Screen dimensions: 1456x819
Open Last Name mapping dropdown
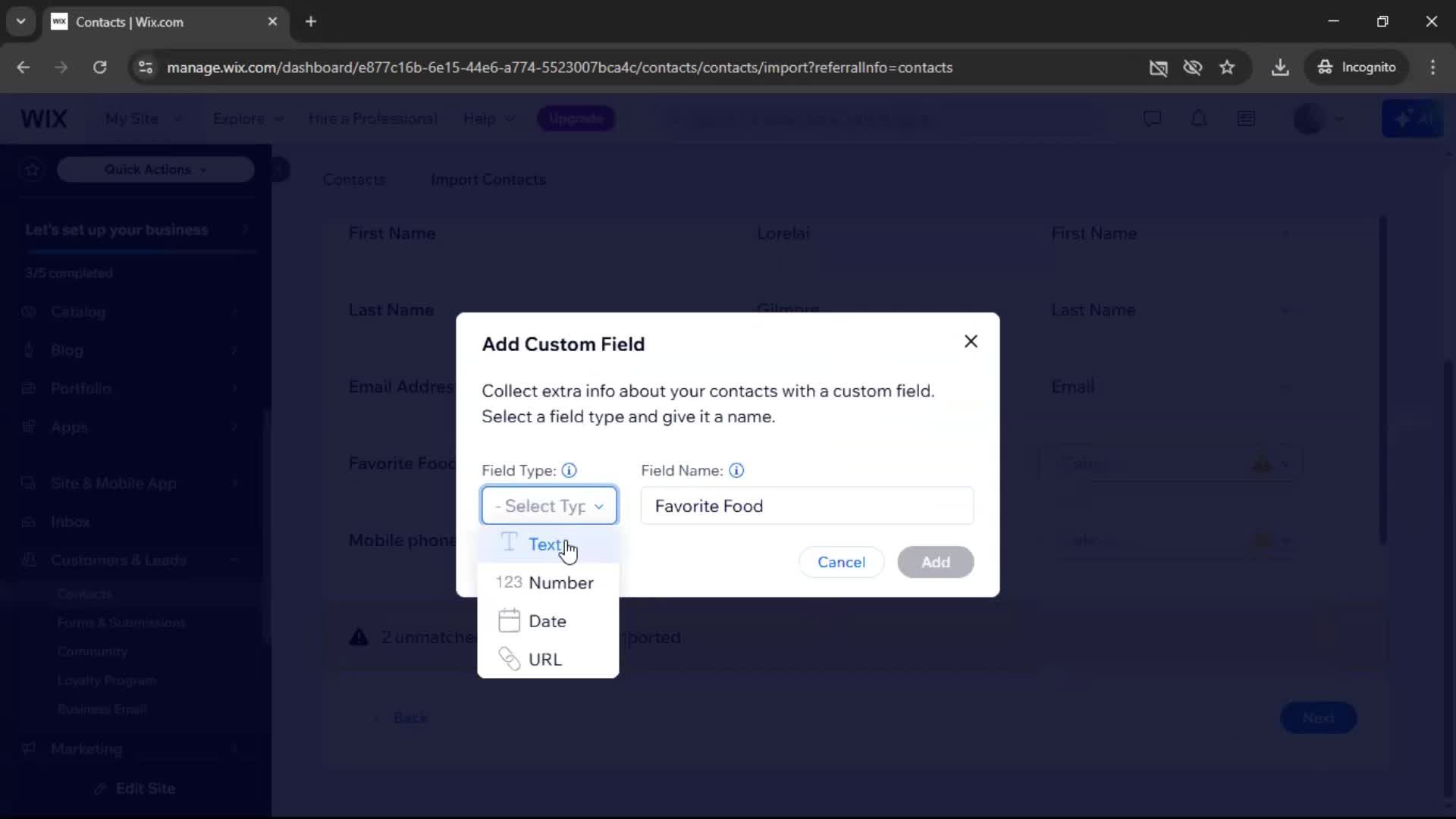[x=1170, y=310]
